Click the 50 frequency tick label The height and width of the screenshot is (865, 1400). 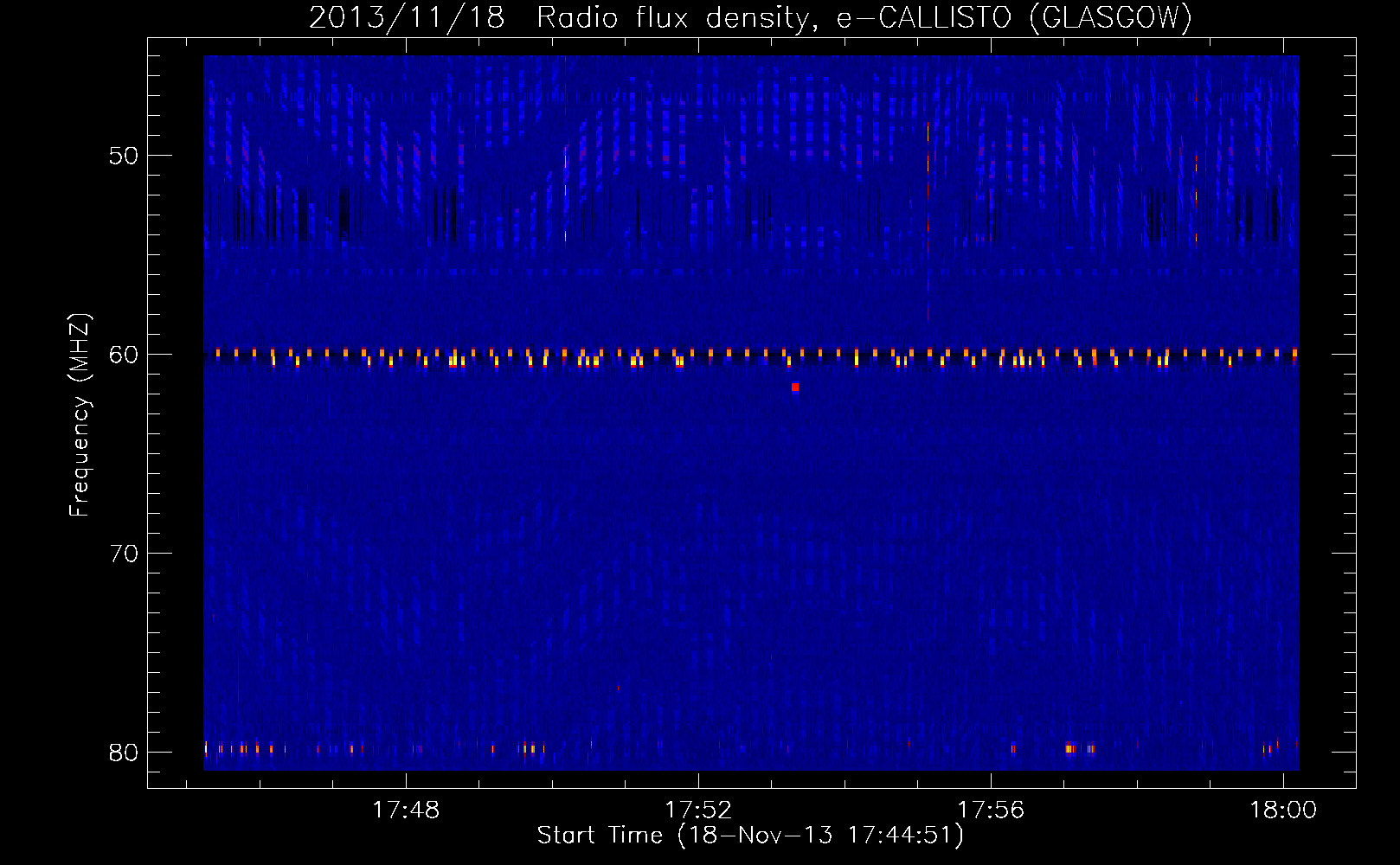124,157
